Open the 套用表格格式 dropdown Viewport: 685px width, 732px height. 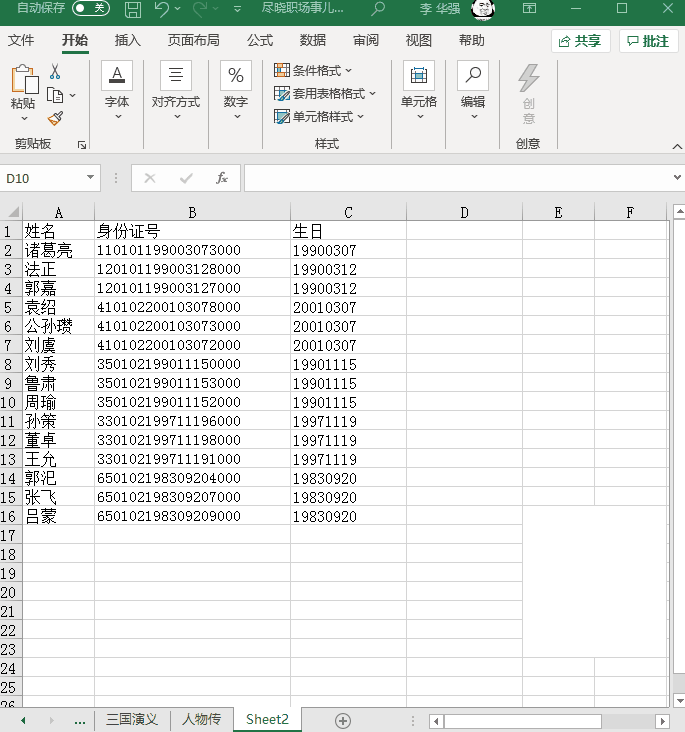tap(325, 93)
